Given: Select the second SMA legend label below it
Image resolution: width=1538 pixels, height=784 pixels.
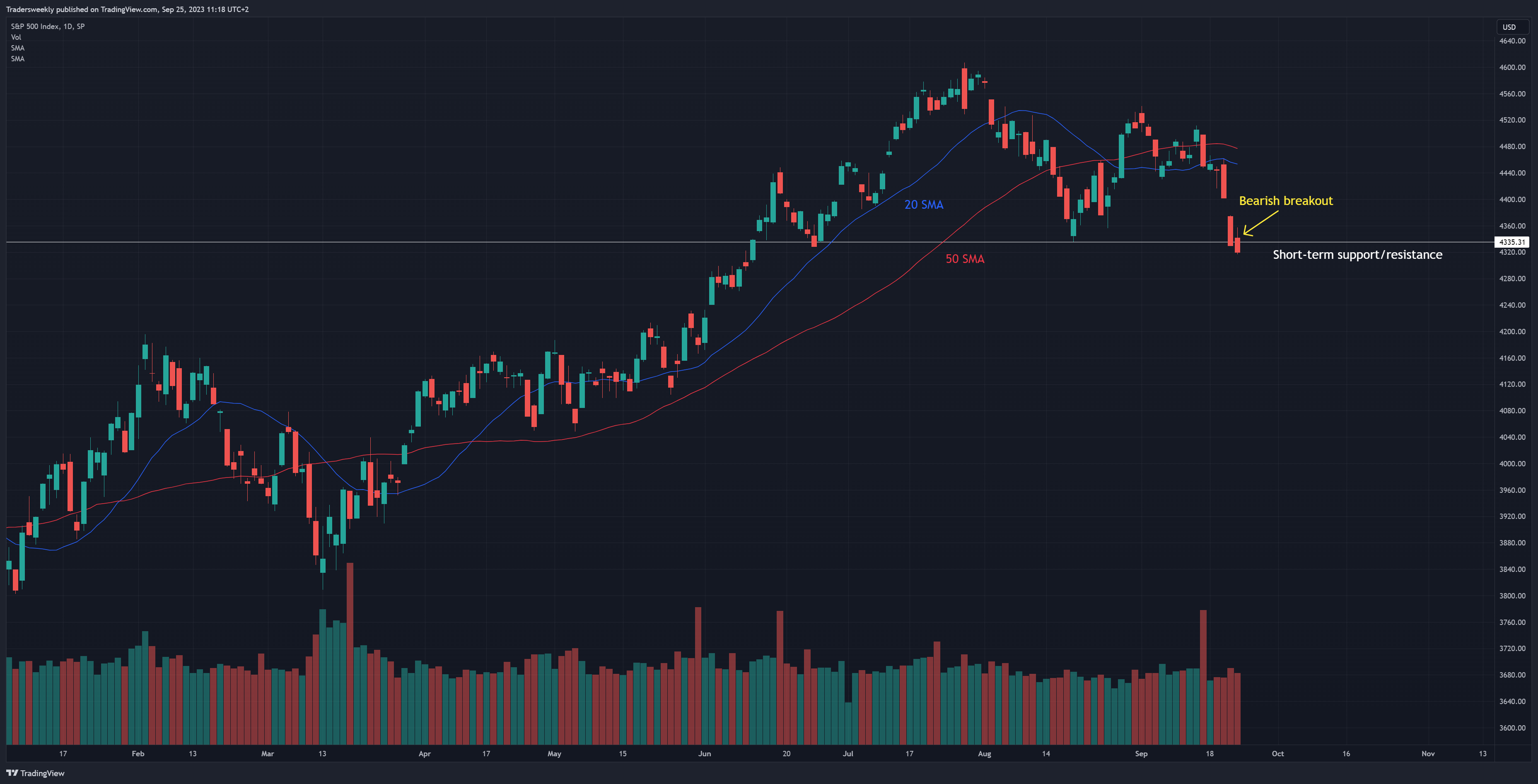Looking at the screenshot, I should coord(18,58).
